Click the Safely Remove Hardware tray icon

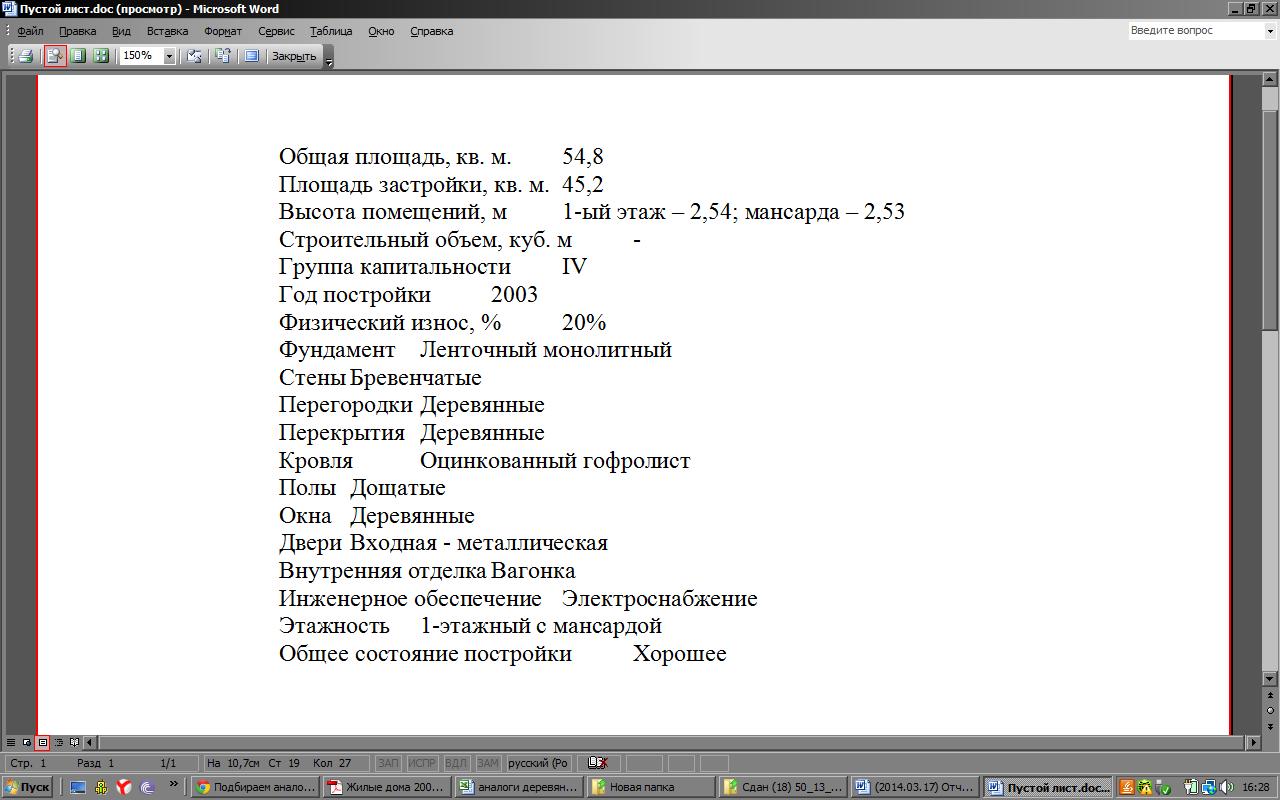click(x=1162, y=787)
